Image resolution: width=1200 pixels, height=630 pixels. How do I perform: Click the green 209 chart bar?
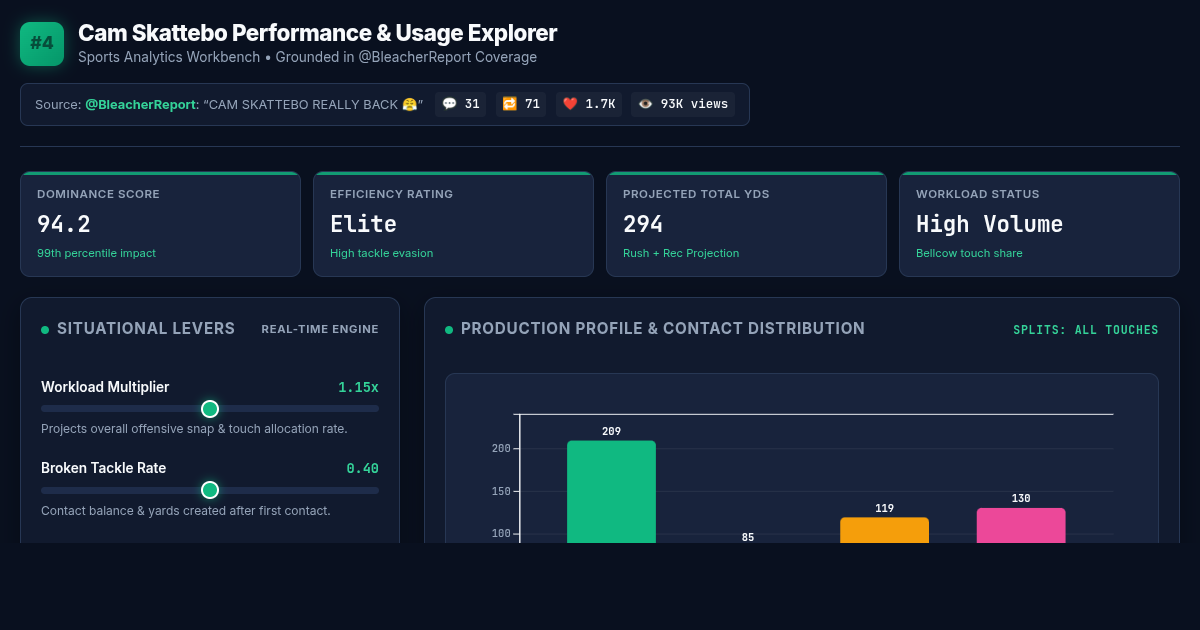(x=611, y=492)
